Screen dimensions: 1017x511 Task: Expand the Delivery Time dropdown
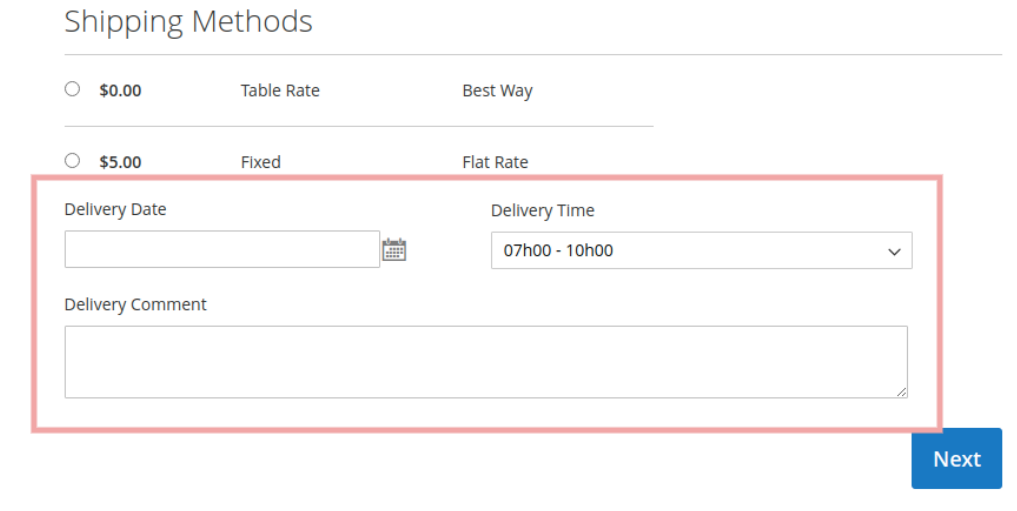coord(701,251)
